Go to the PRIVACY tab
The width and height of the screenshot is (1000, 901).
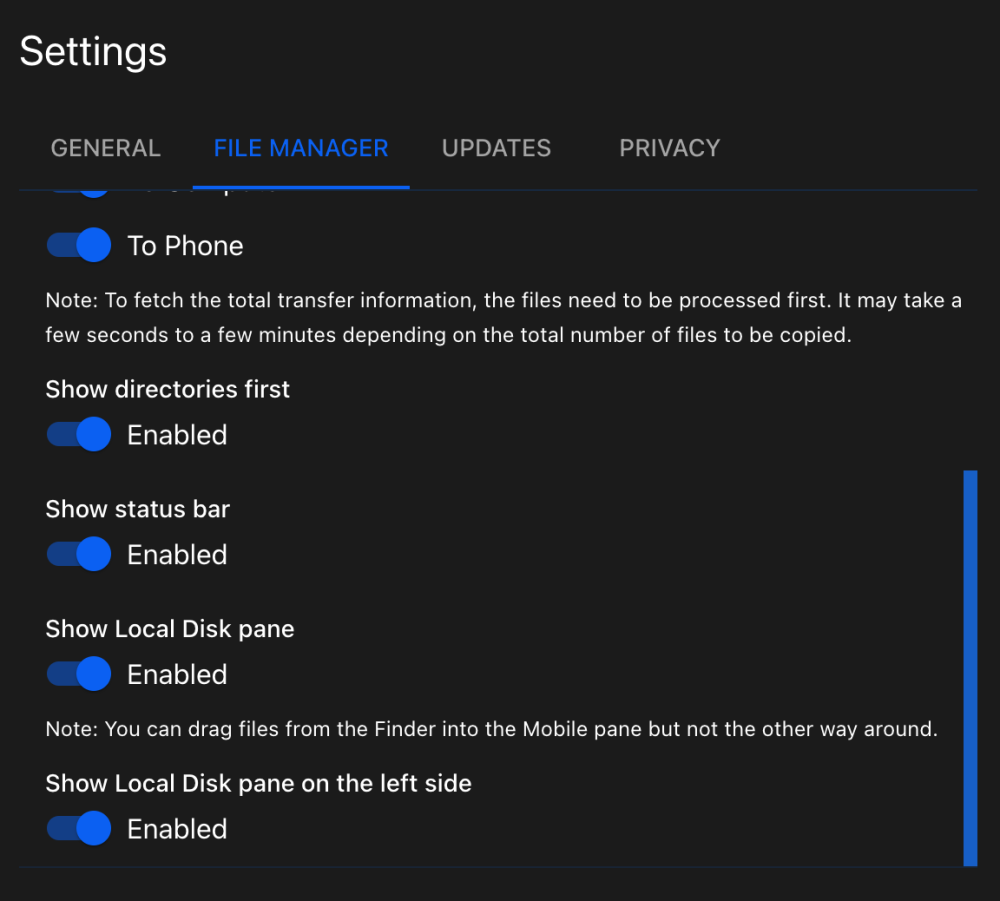pyautogui.click(x=669, y=148)
